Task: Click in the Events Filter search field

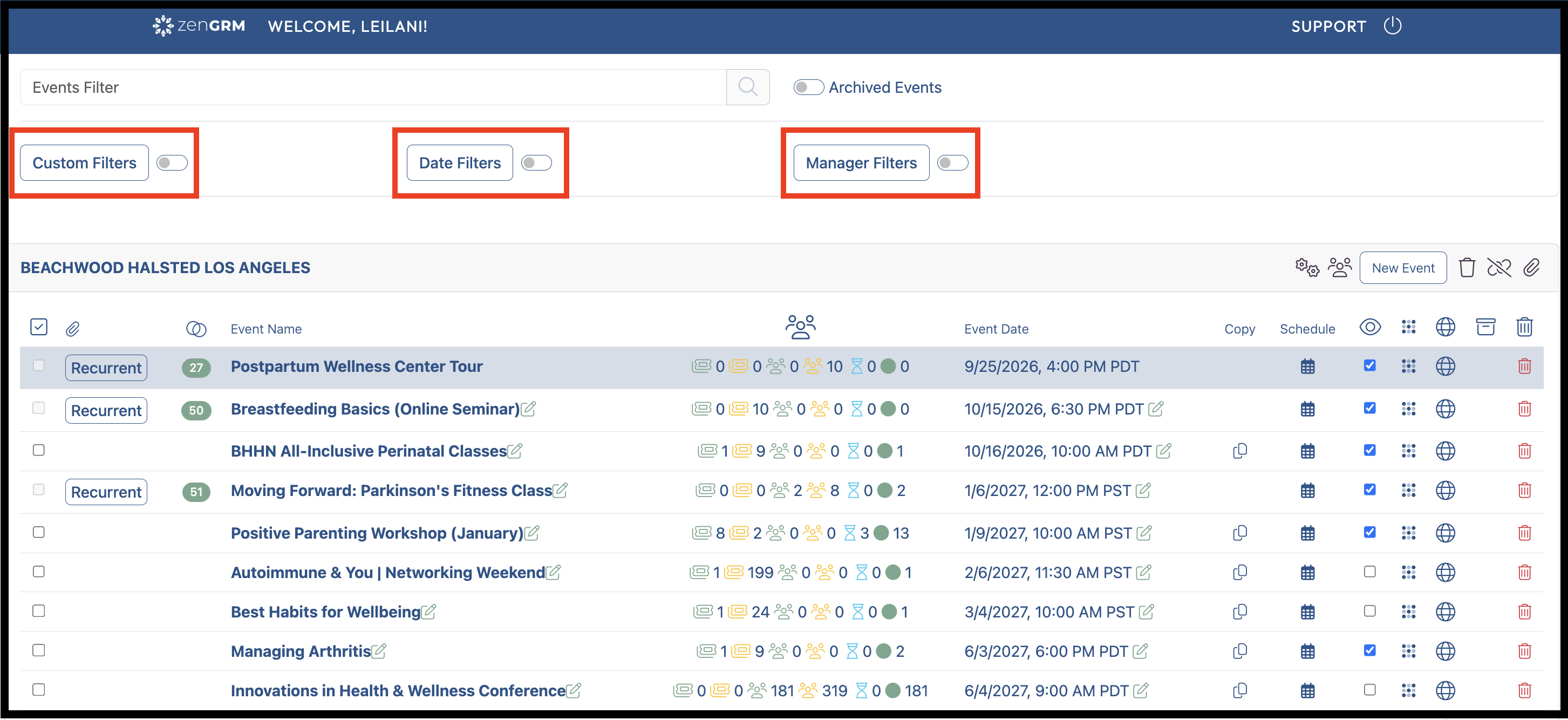Action: 373,87
